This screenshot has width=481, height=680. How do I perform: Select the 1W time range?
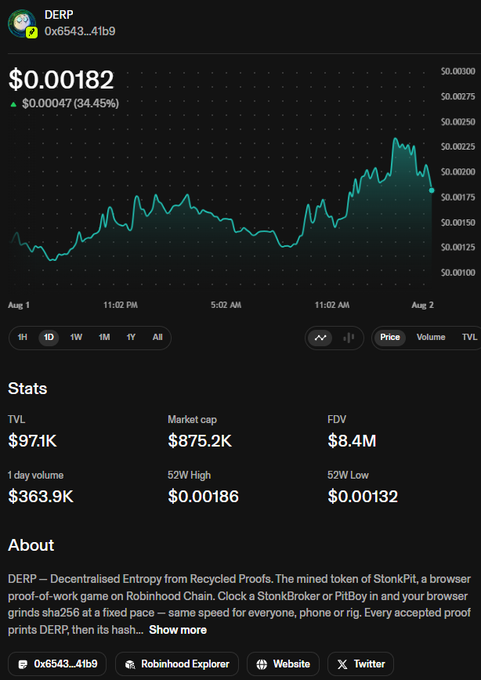pos(76,337)
